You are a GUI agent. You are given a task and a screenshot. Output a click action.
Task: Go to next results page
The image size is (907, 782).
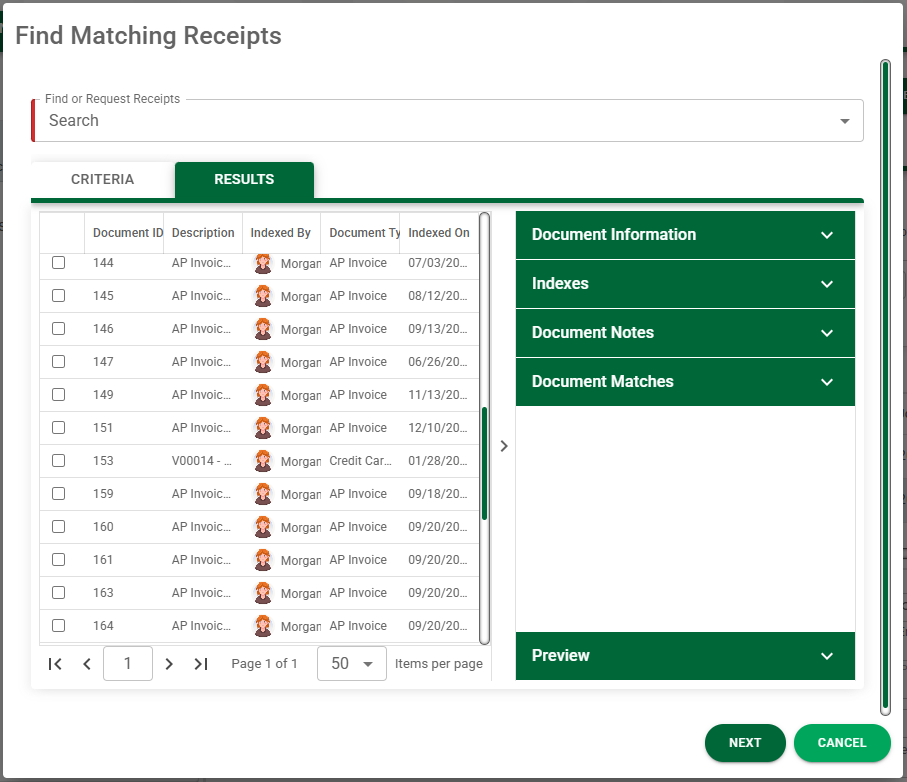[169, 664]
